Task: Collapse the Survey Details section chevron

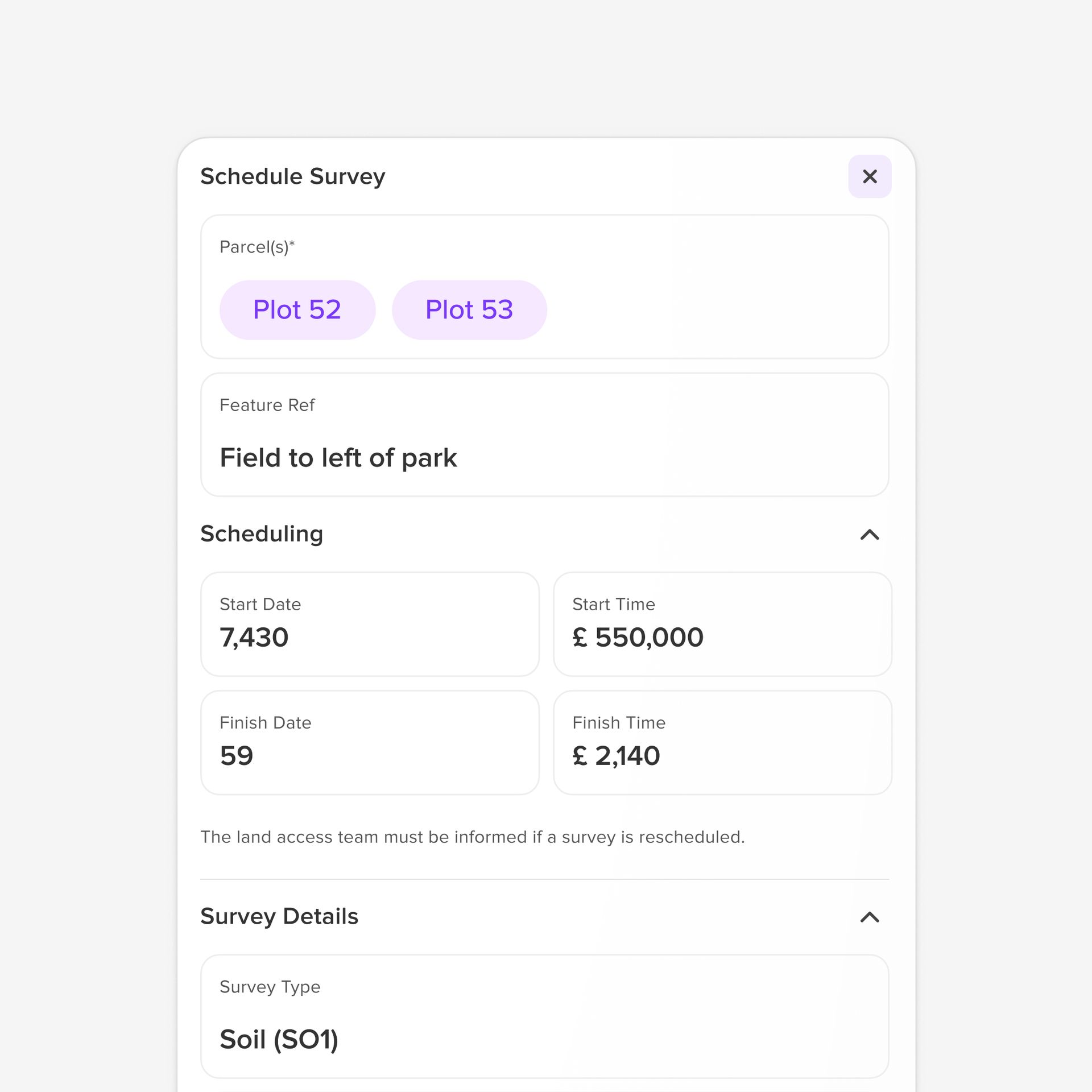Action: 870,917
